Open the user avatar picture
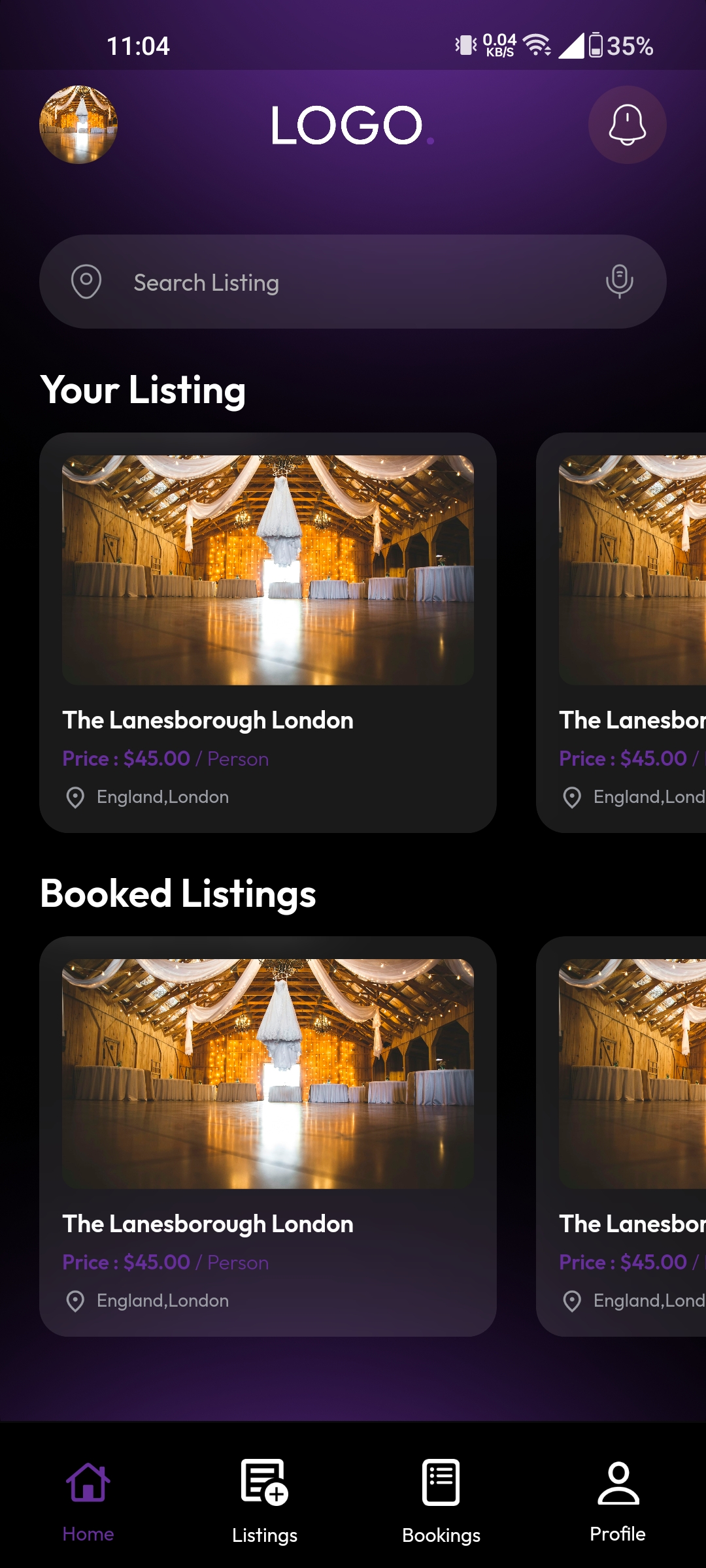The image size is (706, 1568). click(x=78, y=124)
